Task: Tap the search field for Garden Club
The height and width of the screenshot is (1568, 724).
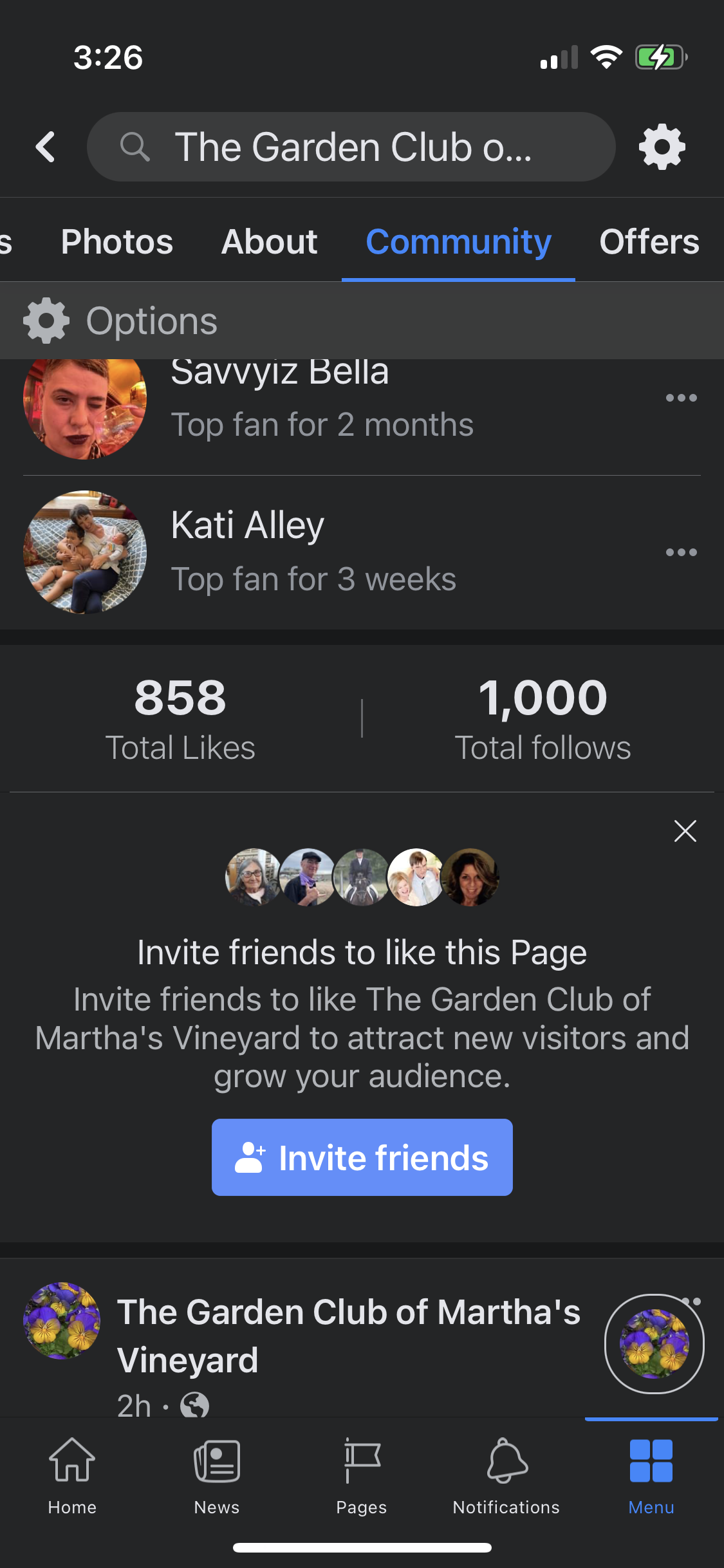Action: click(x=351, y=147)
